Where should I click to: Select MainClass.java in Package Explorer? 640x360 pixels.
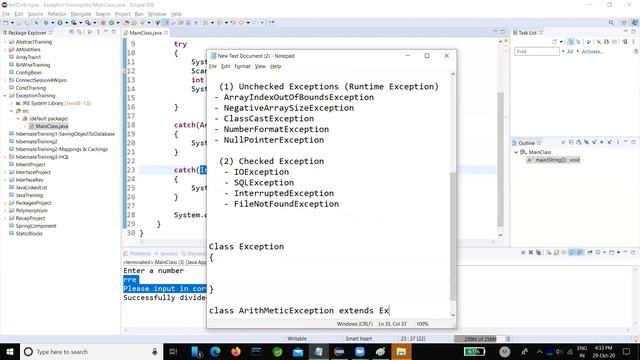[51, 126]
